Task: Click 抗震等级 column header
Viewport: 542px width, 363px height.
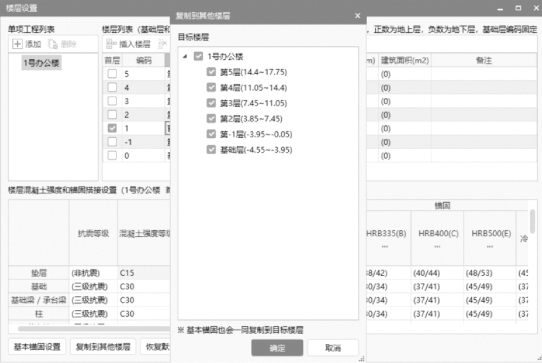Action: [93, 233]
